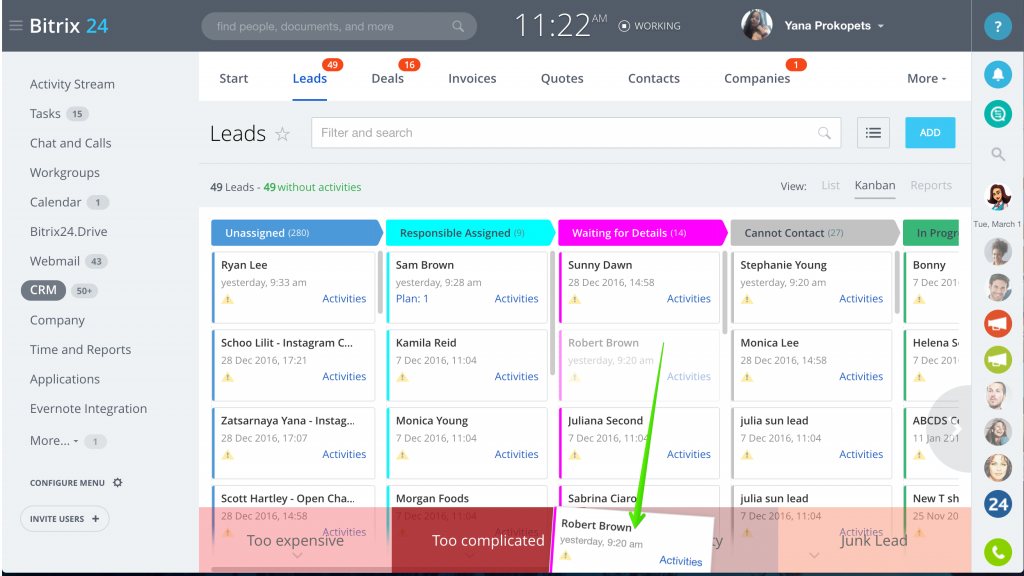Open the Invoices tab
1024x576 pixels.
472,78
